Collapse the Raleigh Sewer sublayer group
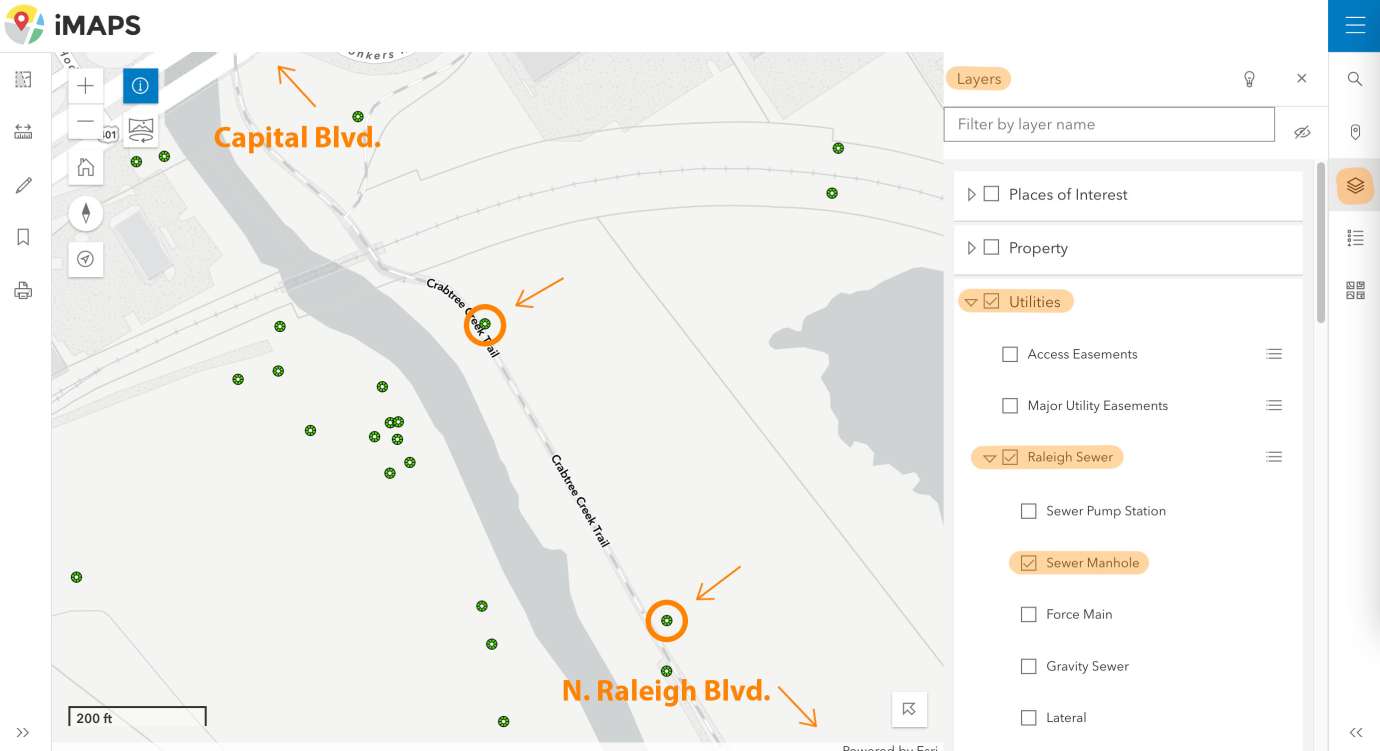 pyautogui.click(x=989, y=458)
